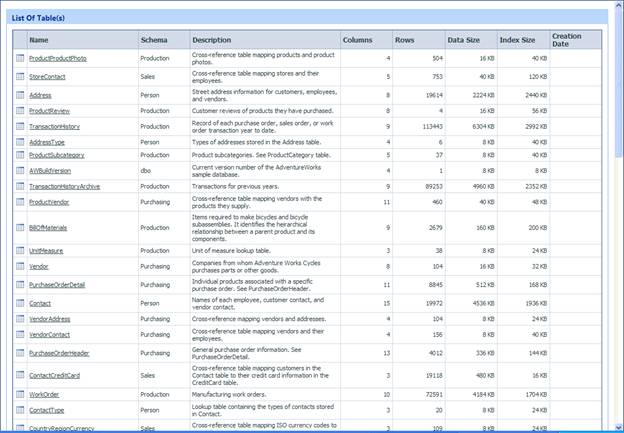Image resolution: width=624 pixels, height=433 pixels.
Task: Click the table icon next to TransactionHistory
Action: (20, 126)
